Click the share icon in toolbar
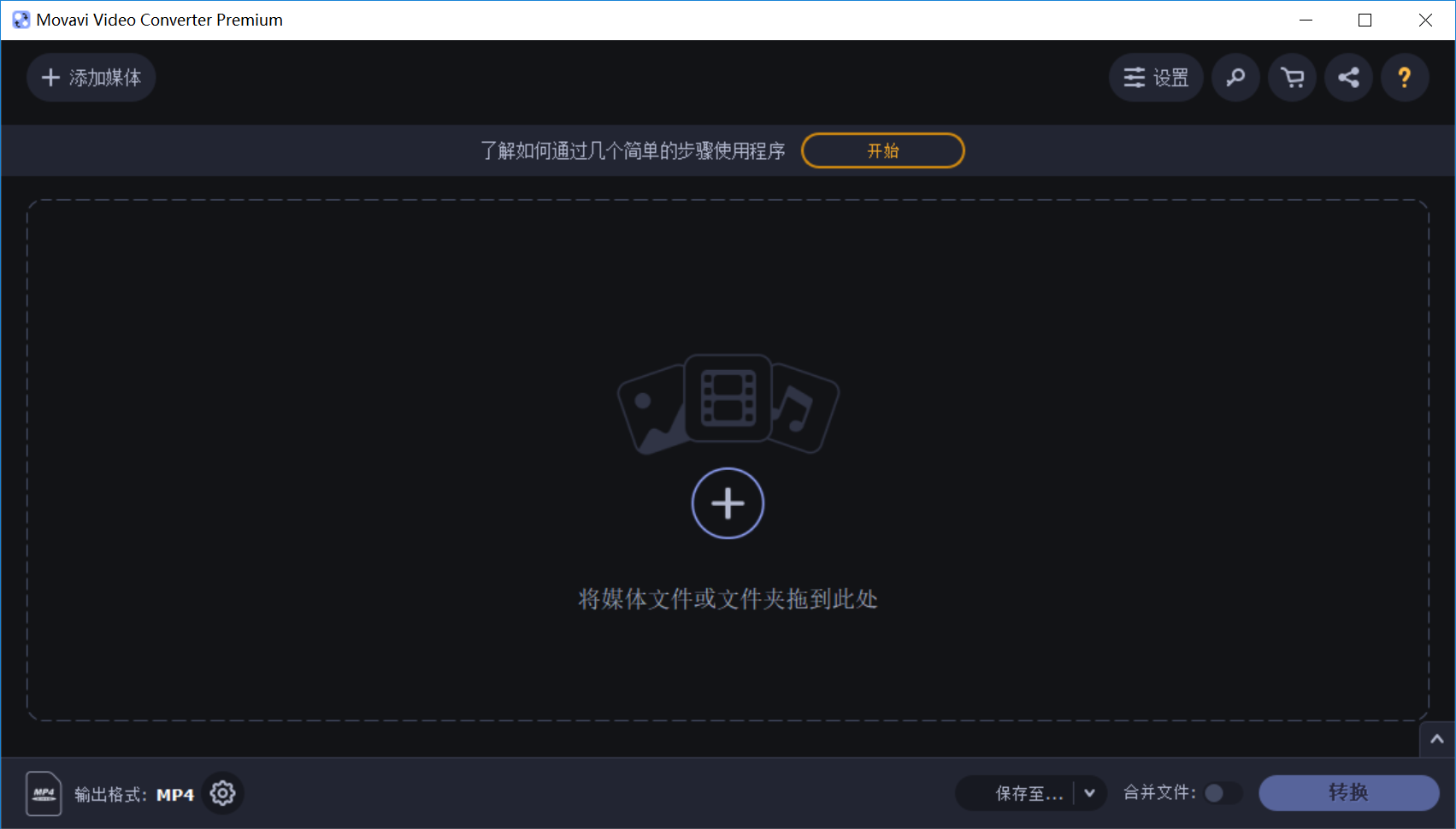 1348,78
